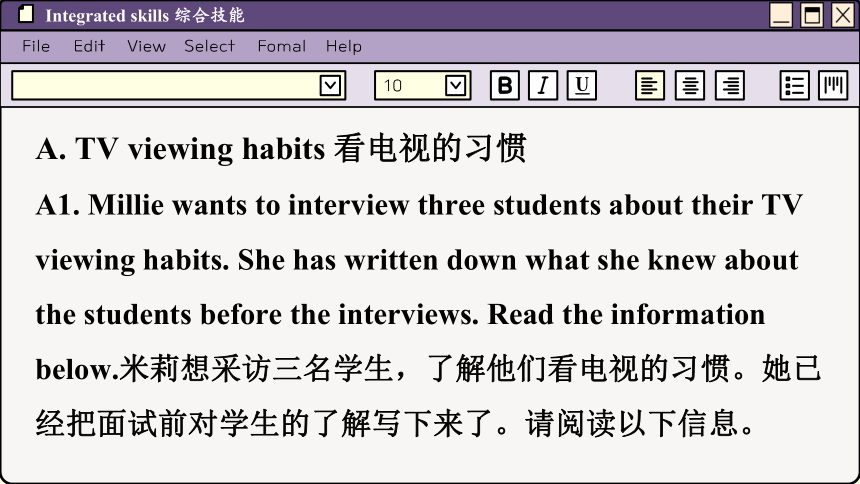Screen dimensions: 860x484
Task: Close the Integrated skills window
Action: (x=843, y=15)
